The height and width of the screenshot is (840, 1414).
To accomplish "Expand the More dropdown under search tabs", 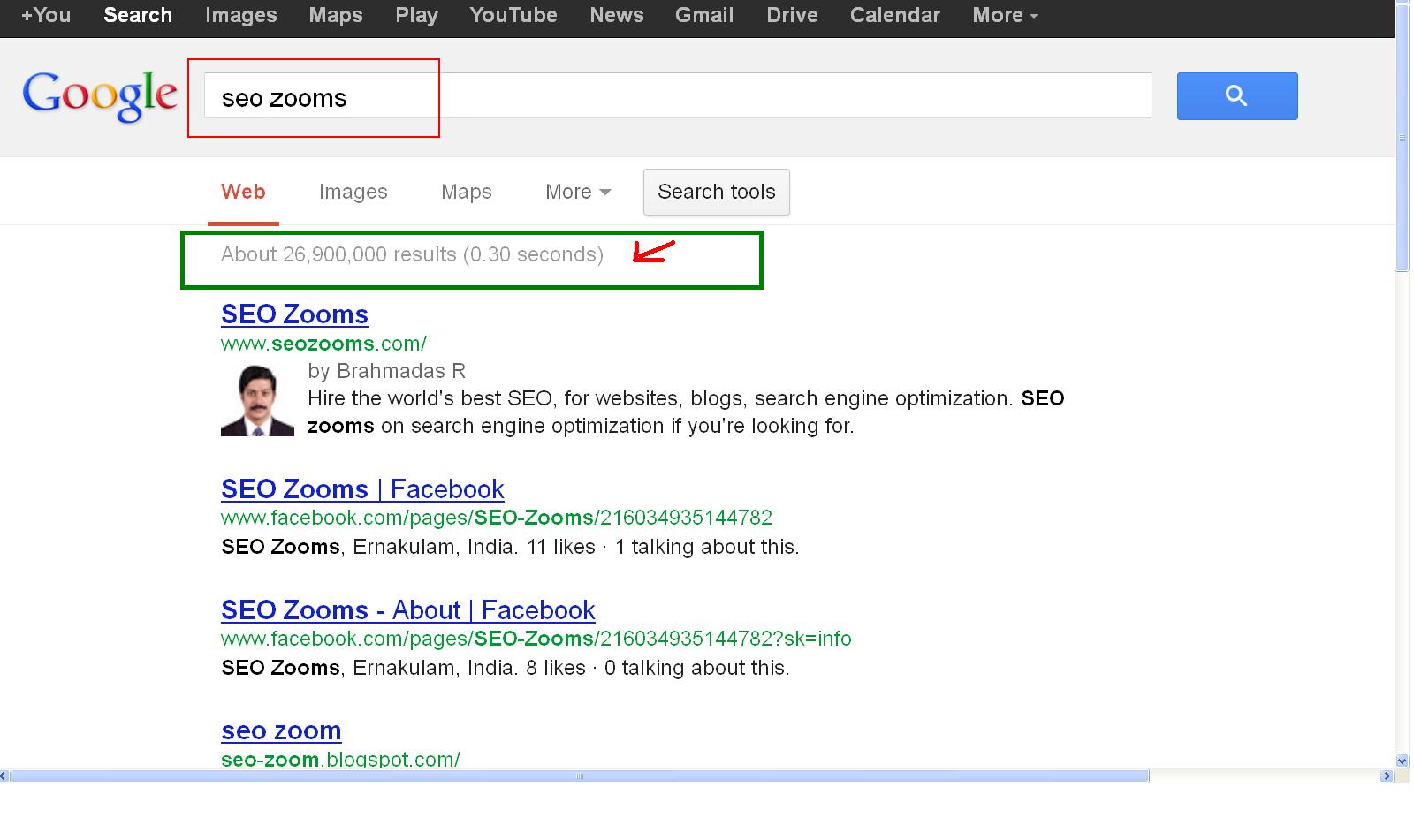I will tap(578, 192).
